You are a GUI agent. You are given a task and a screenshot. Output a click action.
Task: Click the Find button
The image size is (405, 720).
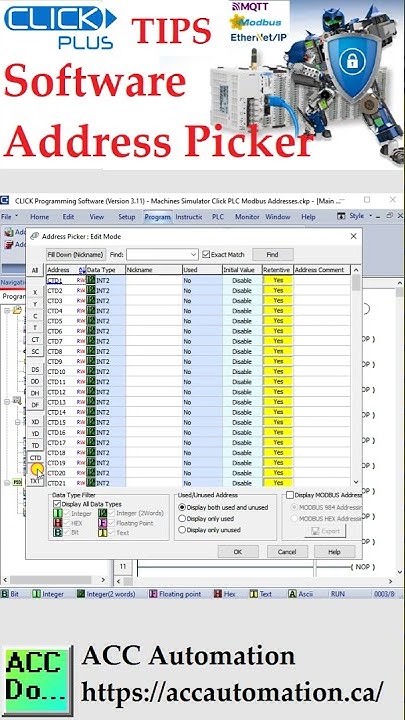pyautogui.click(x=272, y=254)
